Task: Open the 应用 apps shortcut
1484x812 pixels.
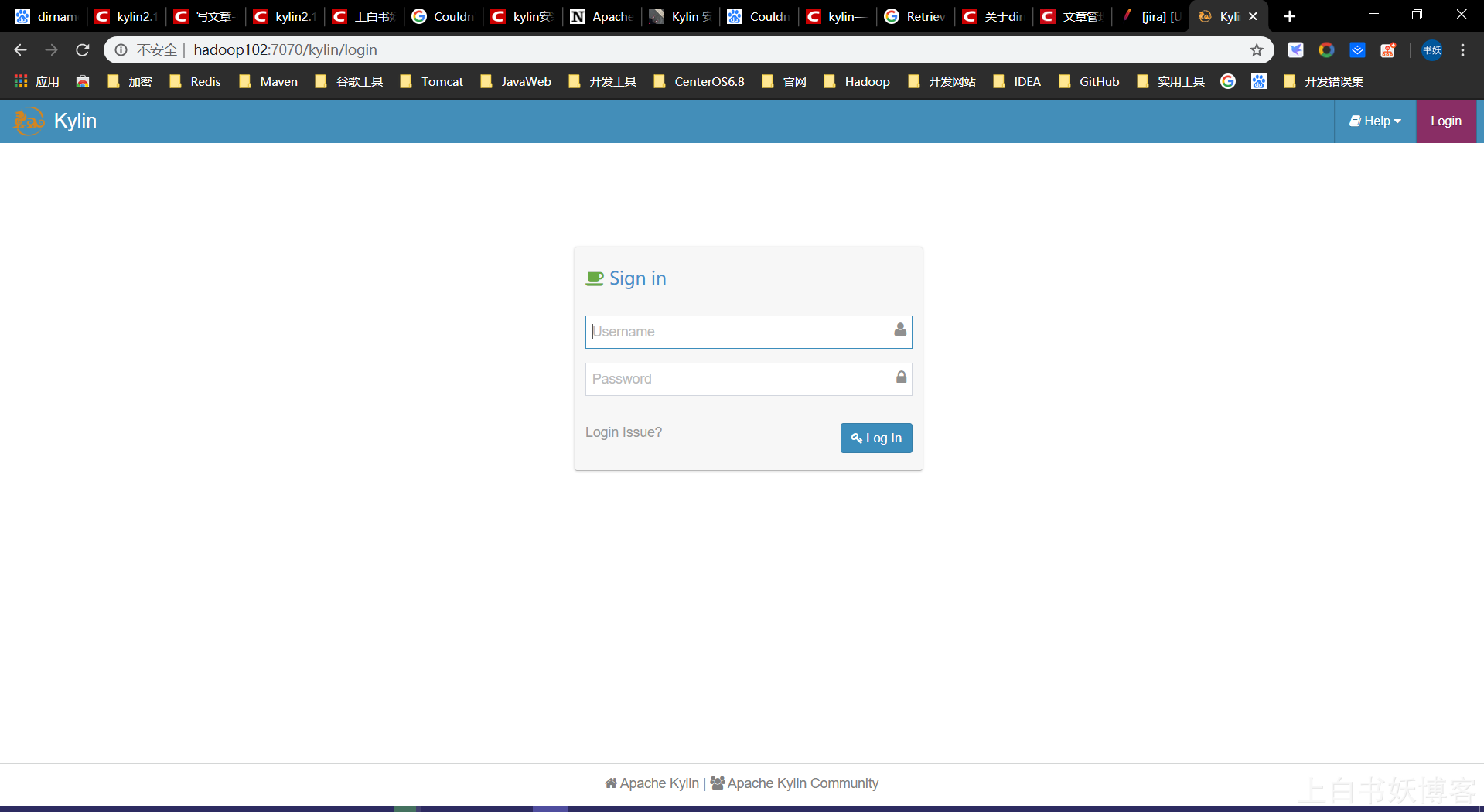Action: click(37, 82)
